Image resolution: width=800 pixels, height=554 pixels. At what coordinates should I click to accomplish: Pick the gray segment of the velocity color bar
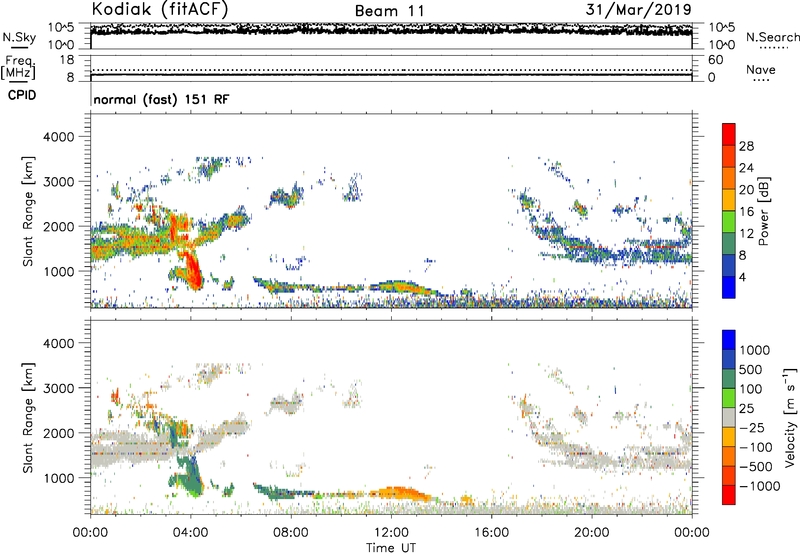[729, 417]
